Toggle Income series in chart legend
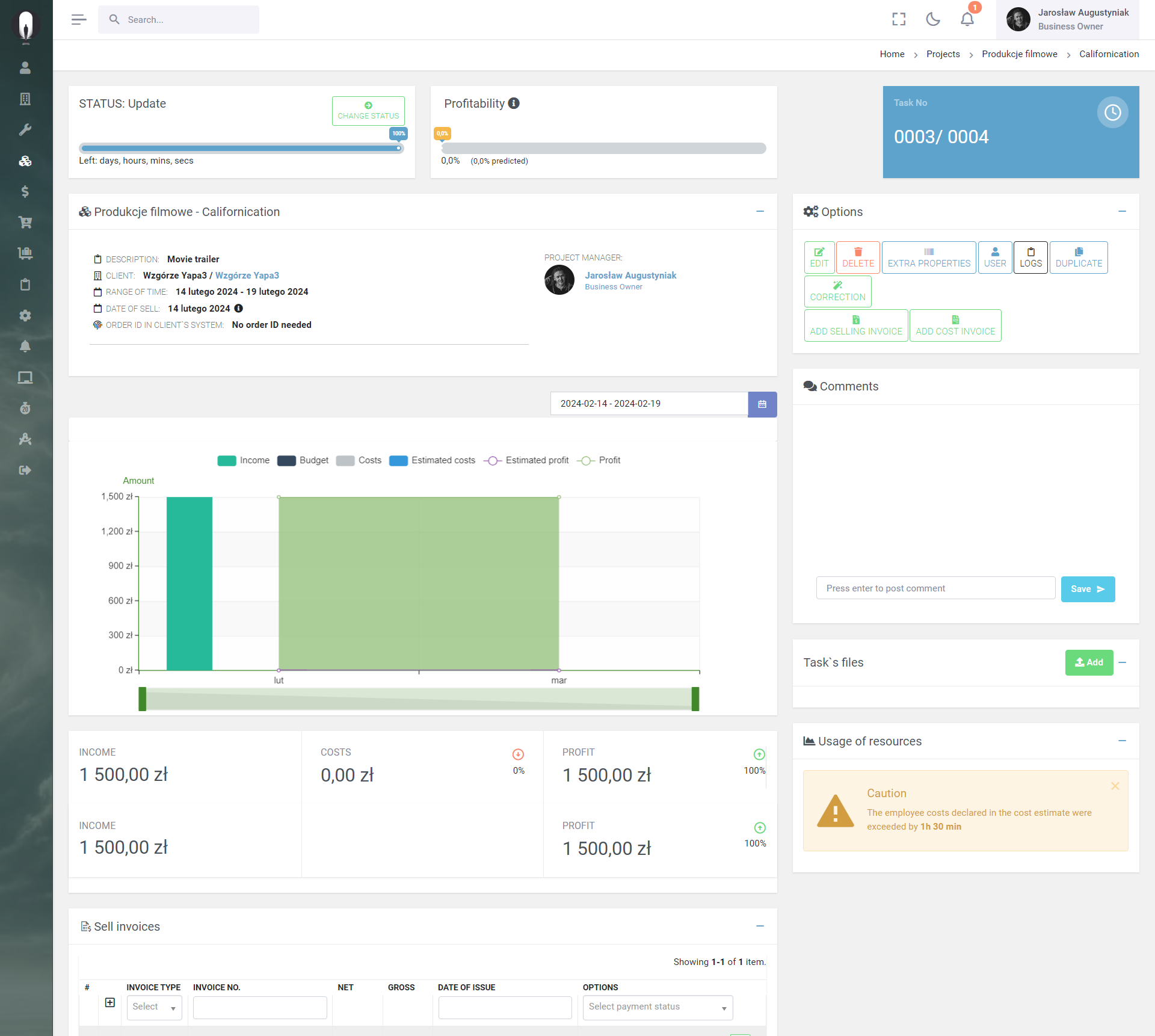 pos(244,460)
